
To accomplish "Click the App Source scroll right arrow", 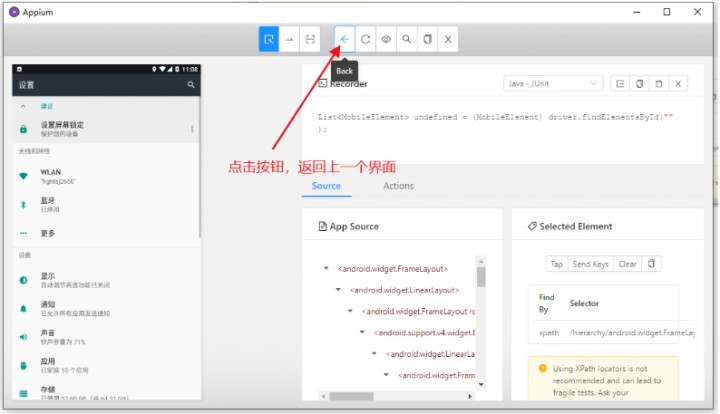I will 470,396.
